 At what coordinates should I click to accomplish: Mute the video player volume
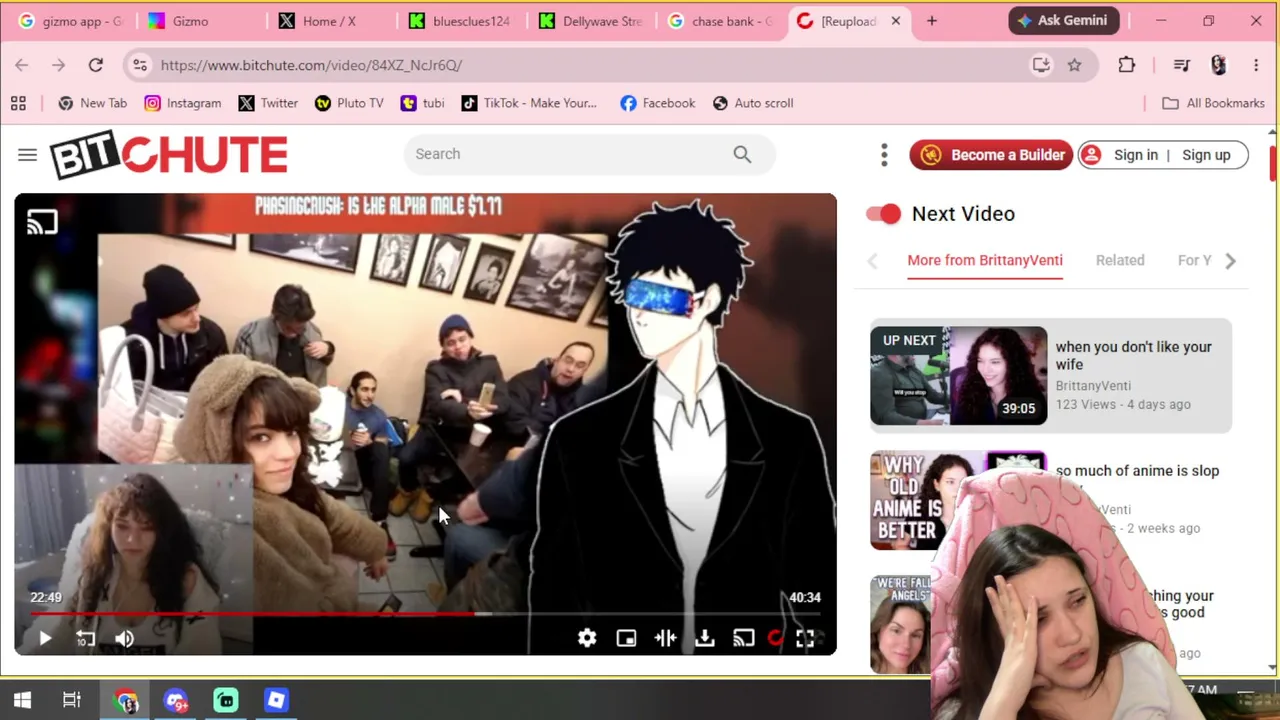124,639
